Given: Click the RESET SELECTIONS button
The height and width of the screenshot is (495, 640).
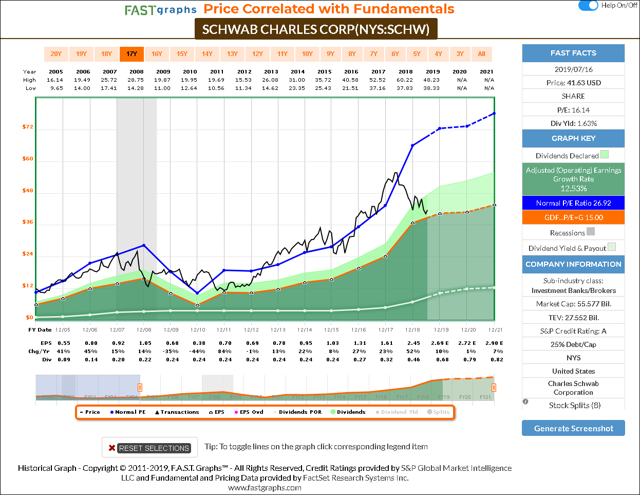Looking at the screenshot, I should pyautogui.click(x=154, y=448).
